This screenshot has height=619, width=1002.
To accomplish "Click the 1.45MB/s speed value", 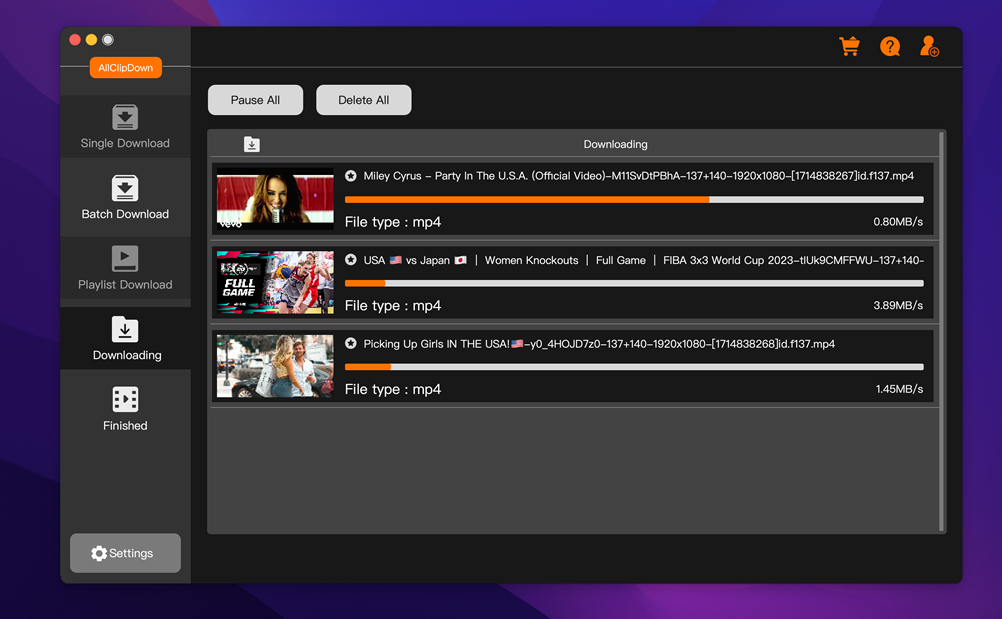I will [899, 389].
